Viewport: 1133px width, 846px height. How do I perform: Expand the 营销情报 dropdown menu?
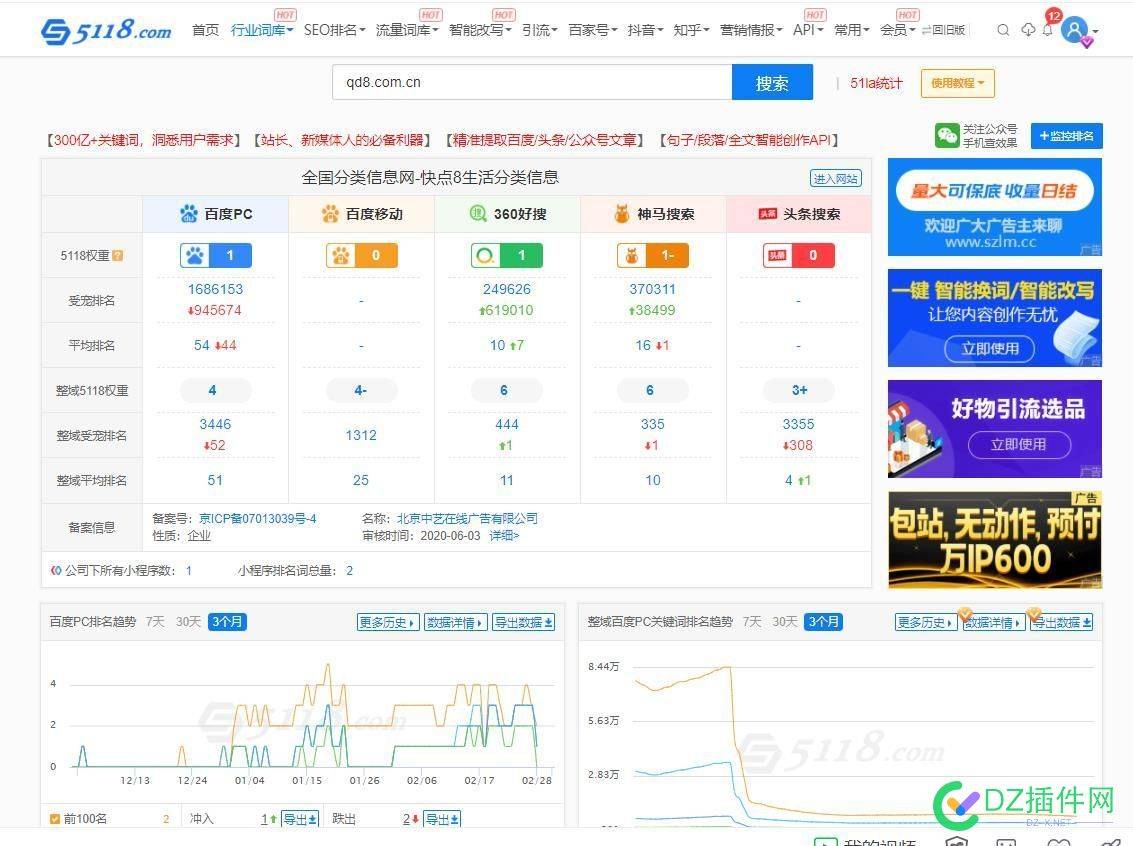(x=751, y=30)
